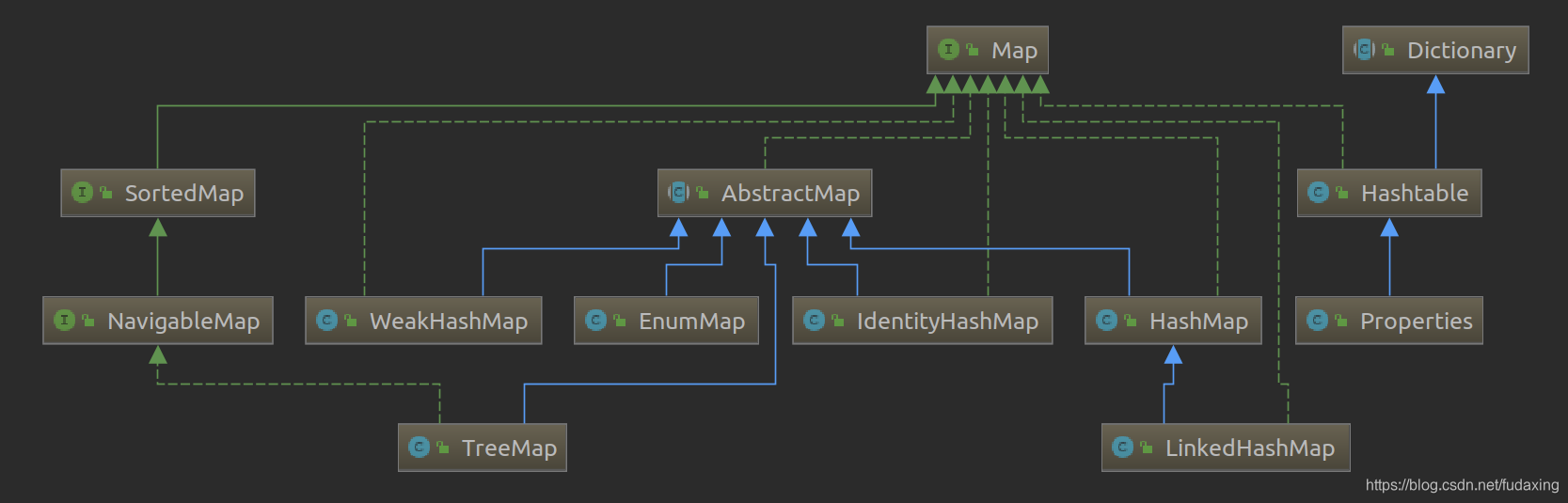This screenshot has width=1568, height=503.
Task: Click the AbstractMap class node
Action: [x=765, y=193]
